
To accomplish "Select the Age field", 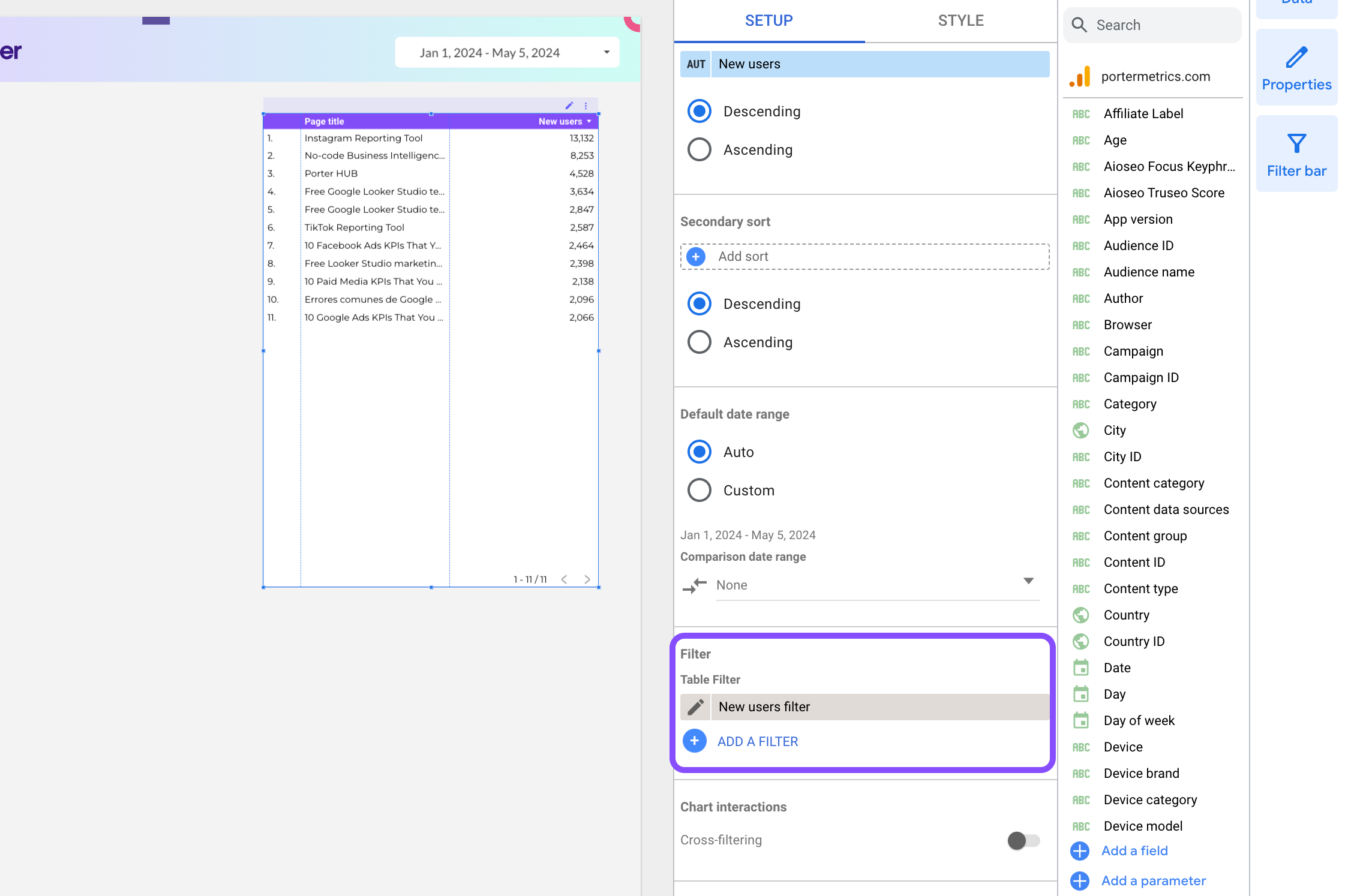I will point(1115,140).
